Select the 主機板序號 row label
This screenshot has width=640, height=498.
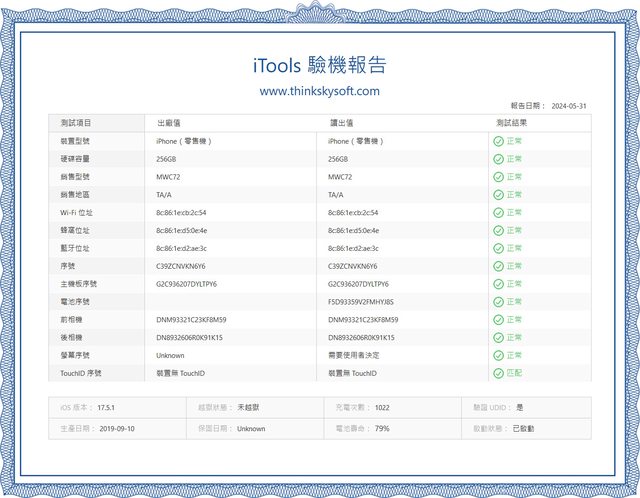point(78,284)
